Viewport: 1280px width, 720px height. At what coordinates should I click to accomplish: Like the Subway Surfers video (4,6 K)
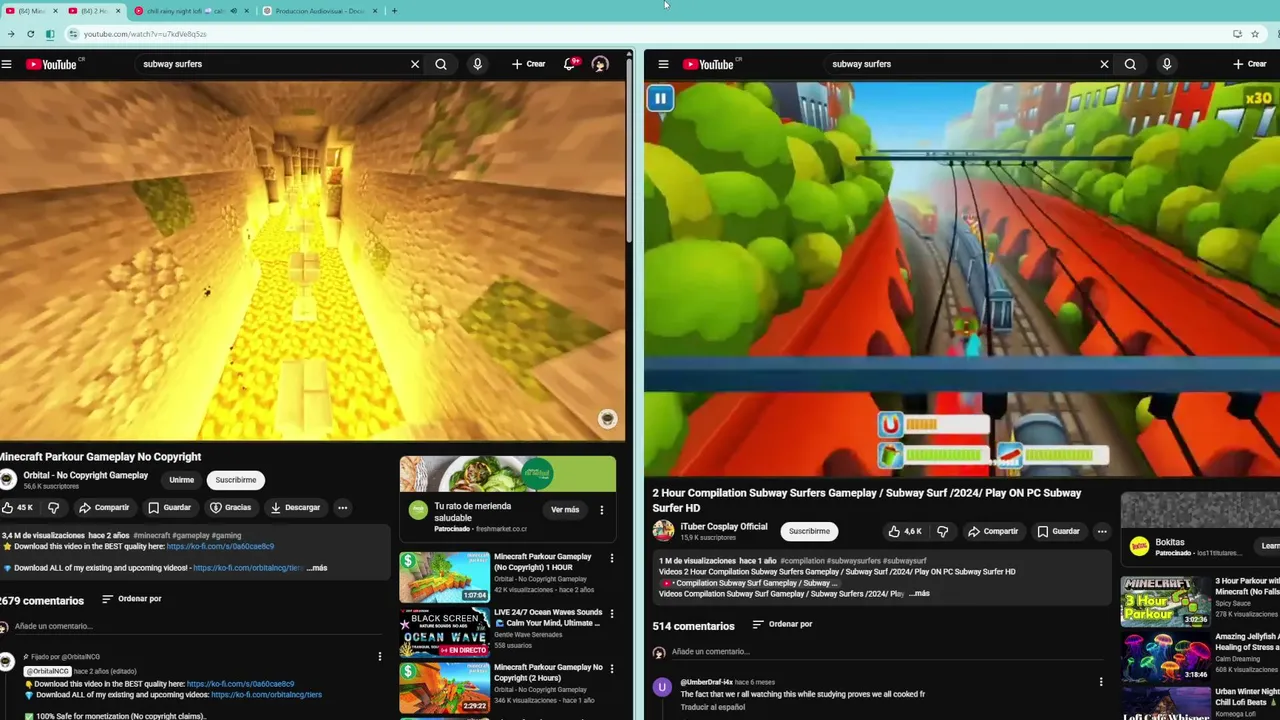click(904, 531)
